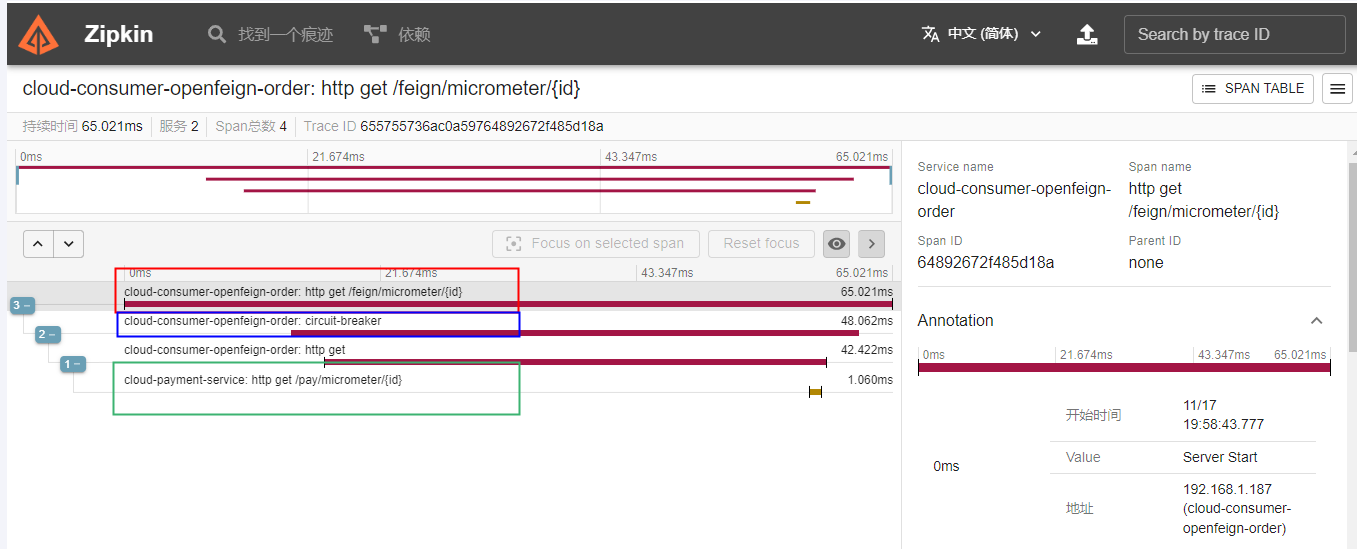Toggle the eye visibility button
The image size is (1357, 549).
837,243
